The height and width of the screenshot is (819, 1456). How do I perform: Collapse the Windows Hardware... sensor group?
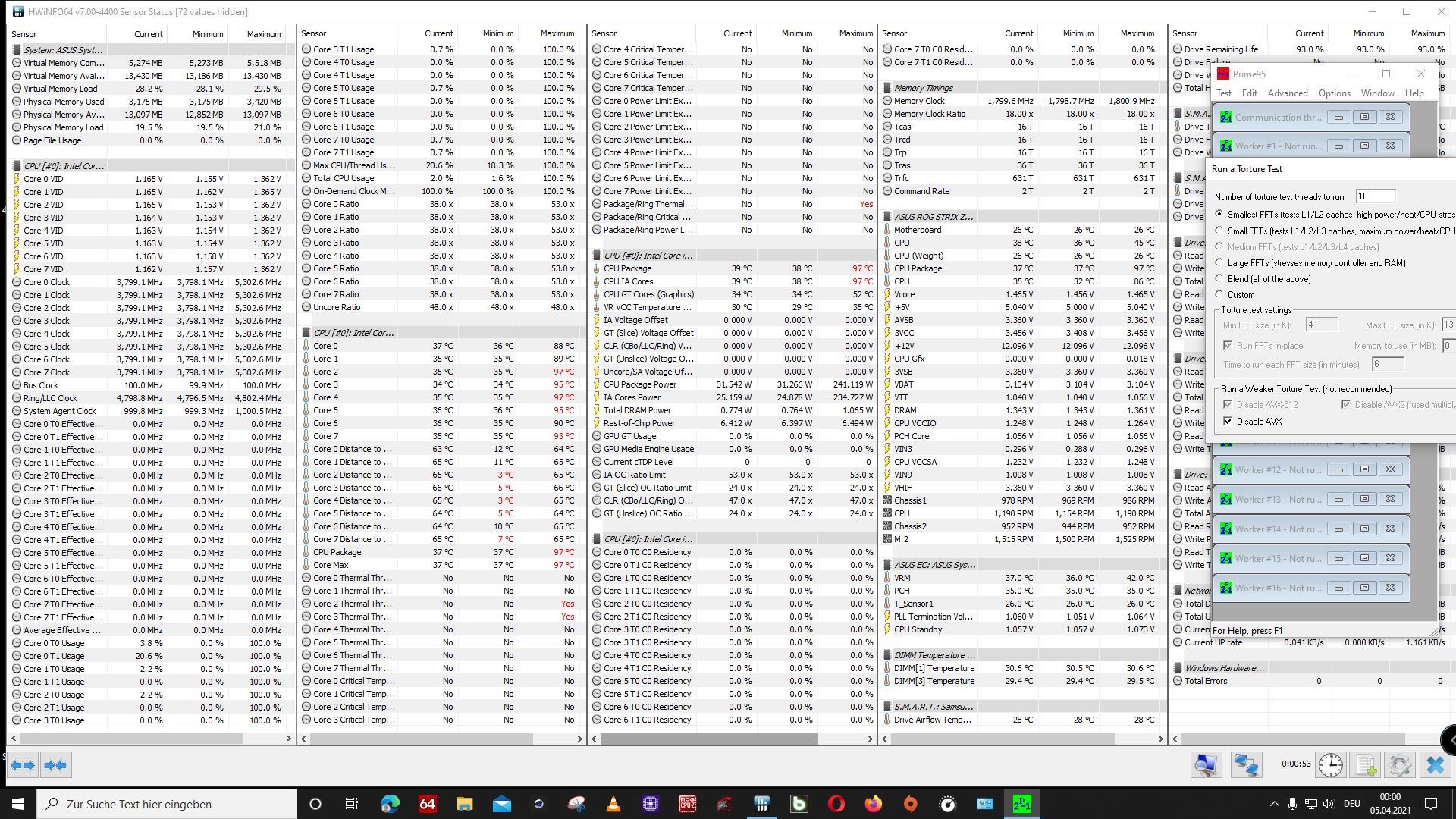point(1178,668)
